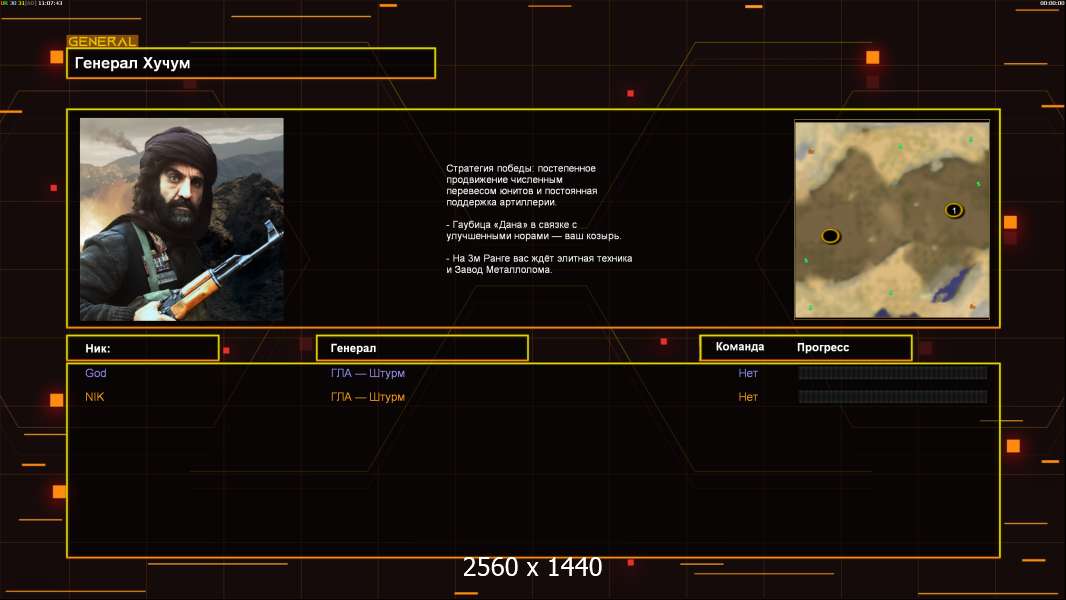Click the Генерал column header
Image resolution: width=1066 pixels, height=600 pixels.
[x=422, y=348]
